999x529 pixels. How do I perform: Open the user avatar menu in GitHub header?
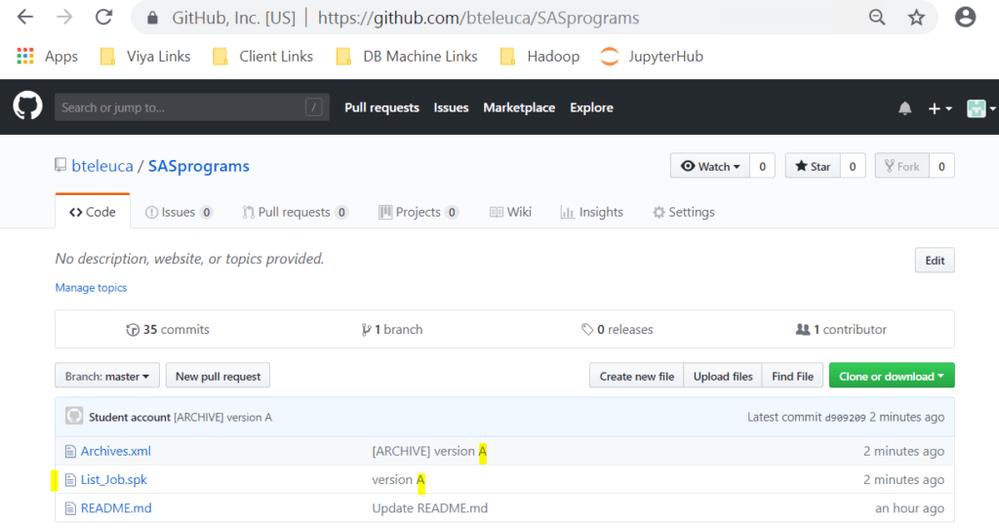tap(981, 108)
